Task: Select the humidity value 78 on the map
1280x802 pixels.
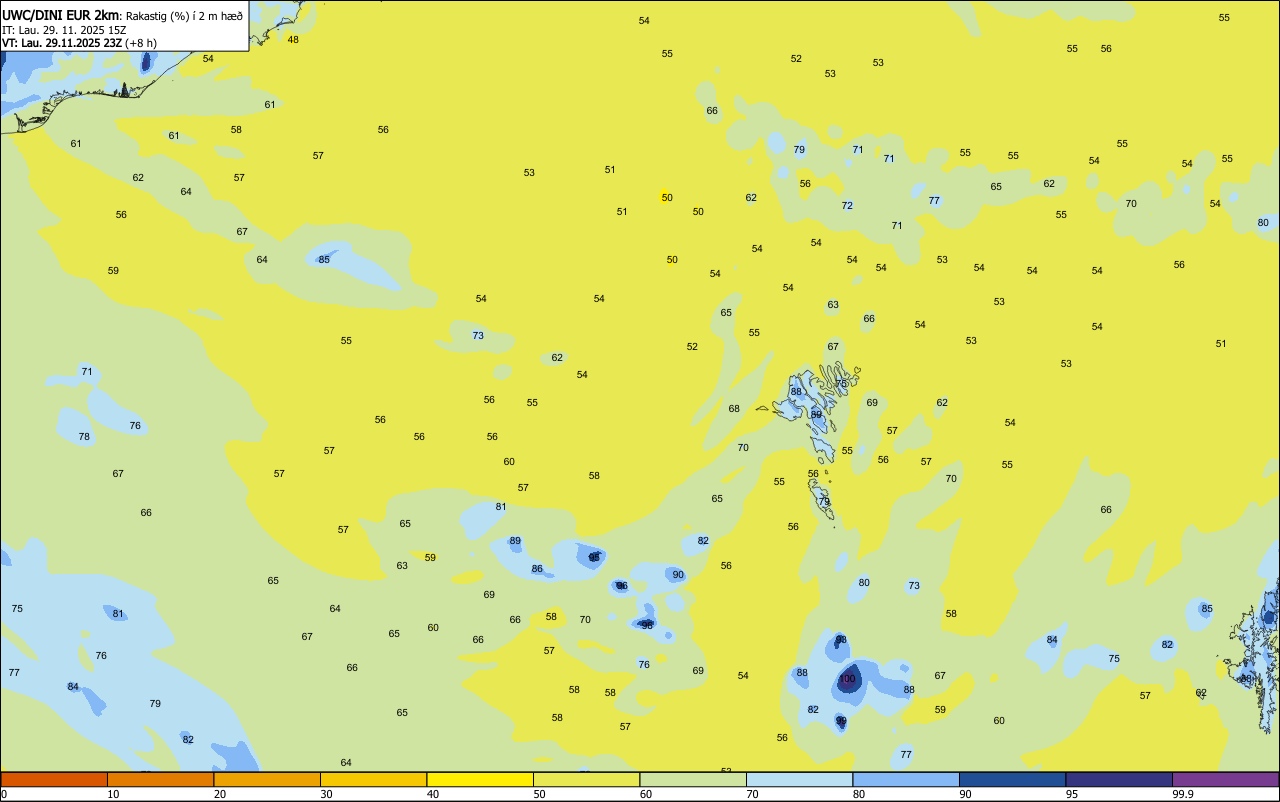Action: click(84, 436)
